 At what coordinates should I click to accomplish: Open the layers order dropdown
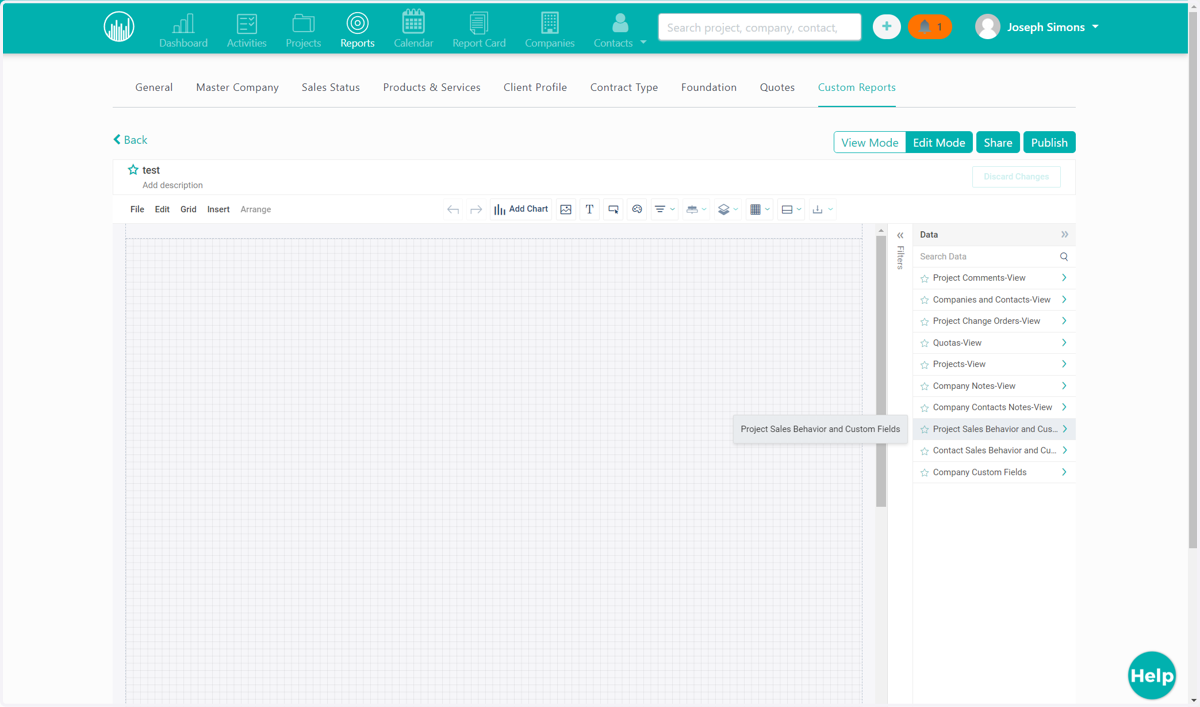point(728,209)
